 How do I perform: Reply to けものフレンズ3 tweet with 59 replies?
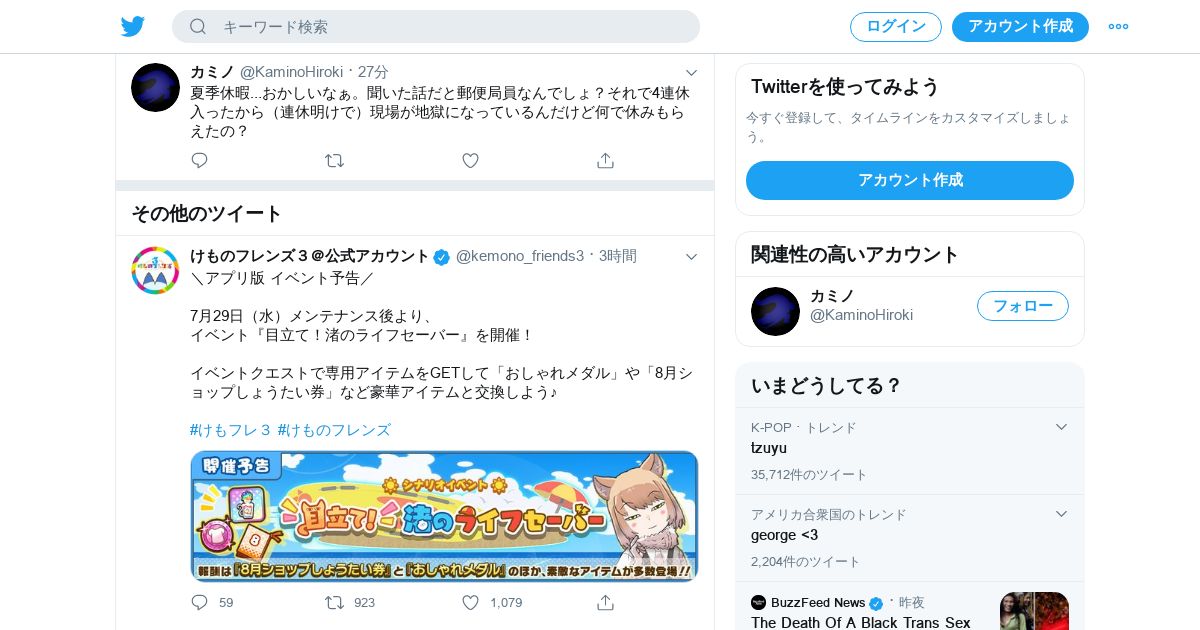(199, 602)
